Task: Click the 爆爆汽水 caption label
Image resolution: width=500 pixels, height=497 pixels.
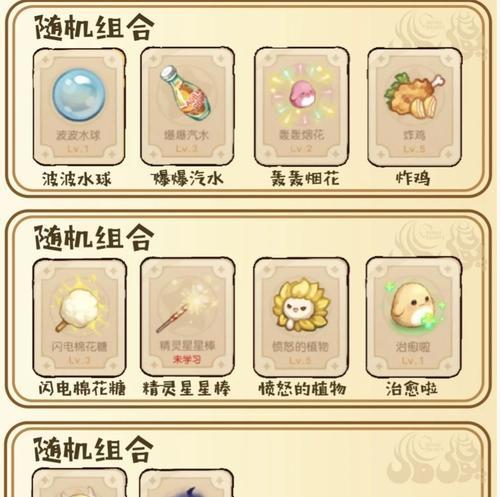Action: [187, 179]
